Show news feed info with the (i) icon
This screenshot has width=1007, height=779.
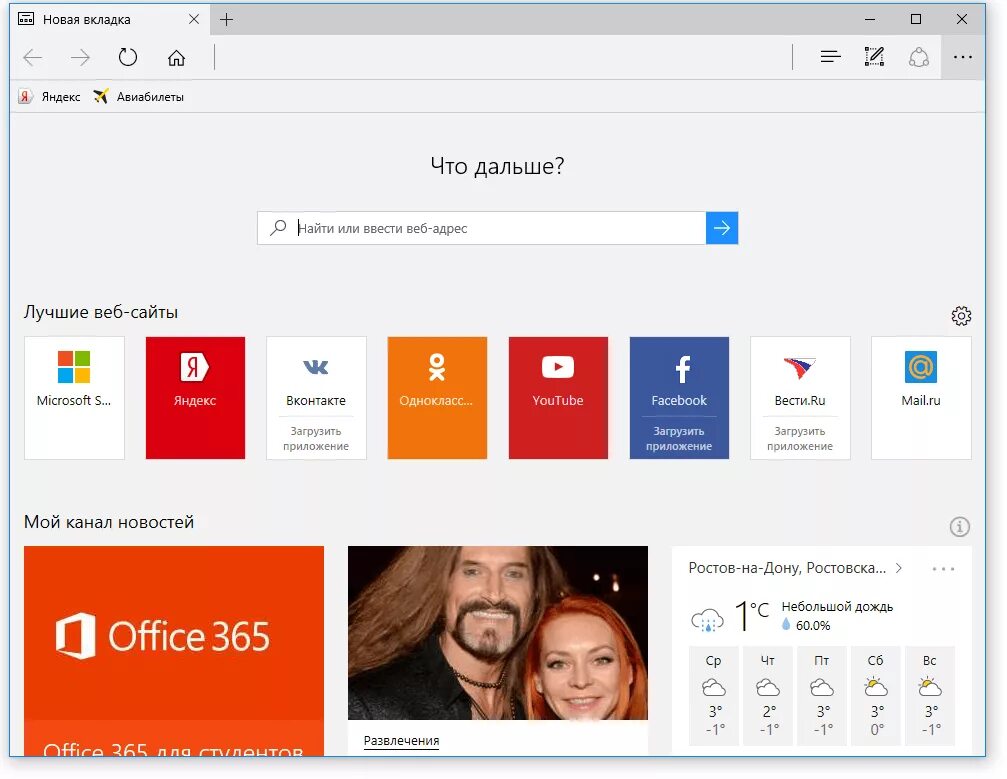coord(959,527)
